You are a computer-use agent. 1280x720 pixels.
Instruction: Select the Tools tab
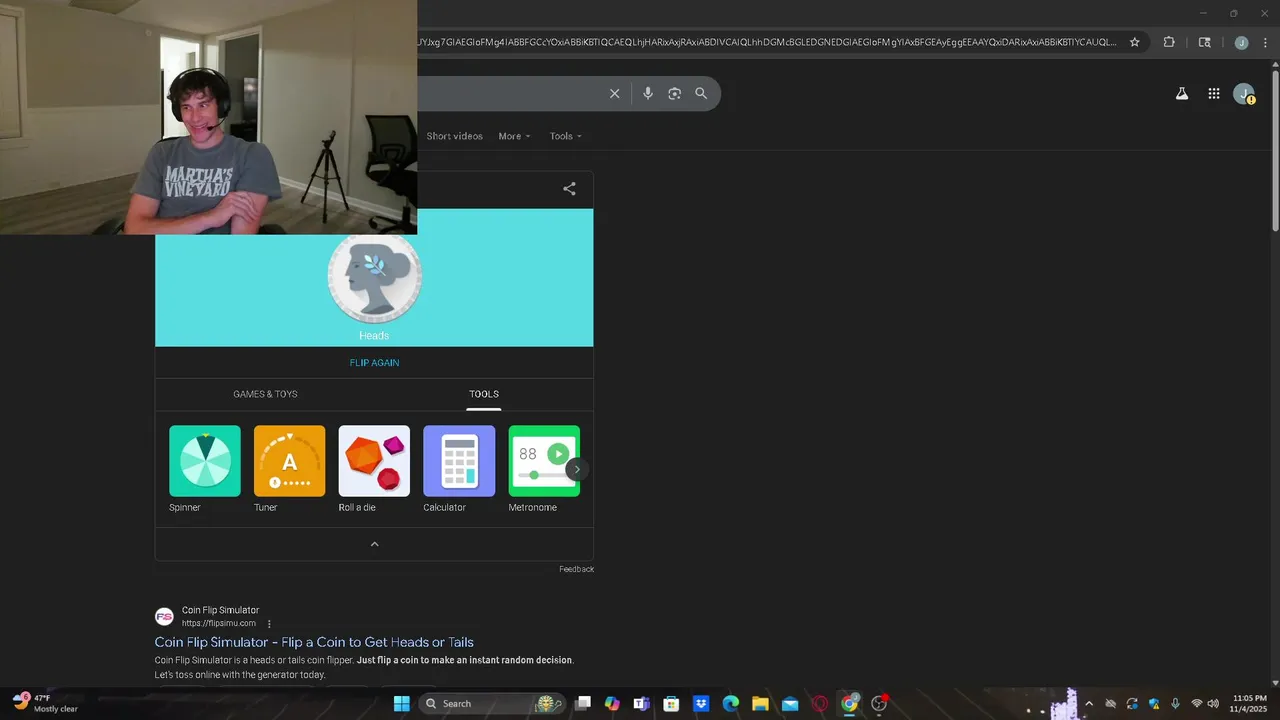click(x=484, y=394)
